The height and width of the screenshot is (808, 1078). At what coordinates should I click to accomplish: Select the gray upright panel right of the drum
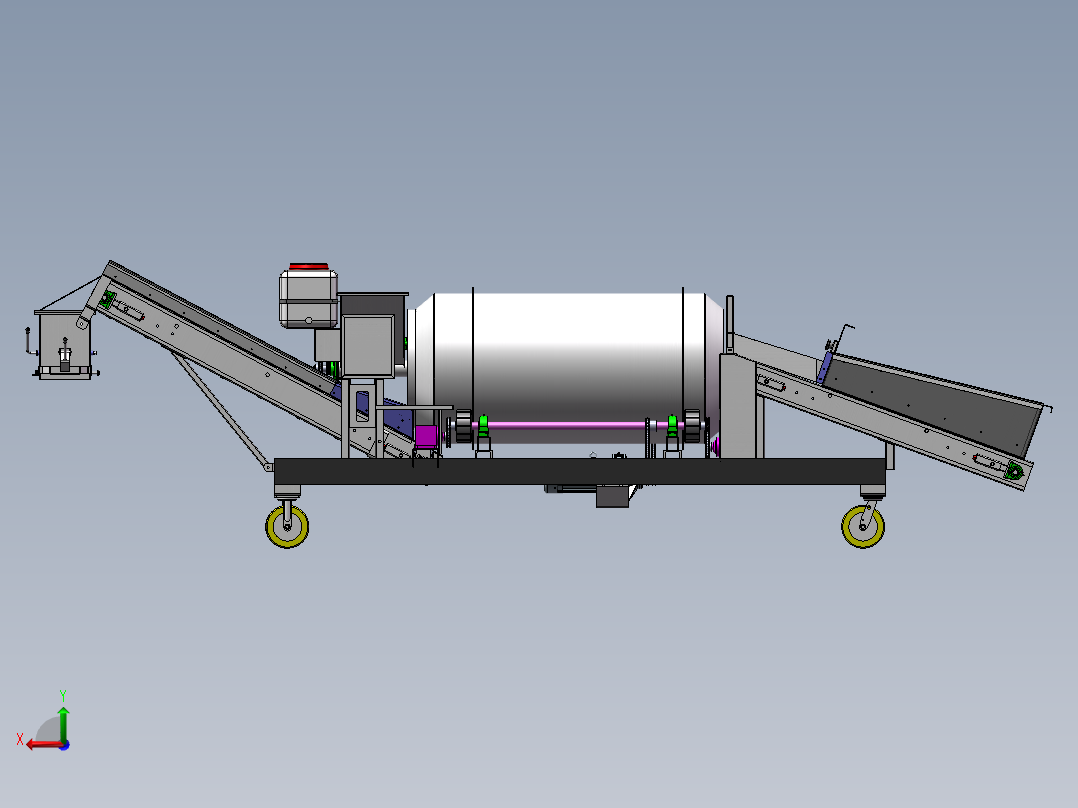738,405
